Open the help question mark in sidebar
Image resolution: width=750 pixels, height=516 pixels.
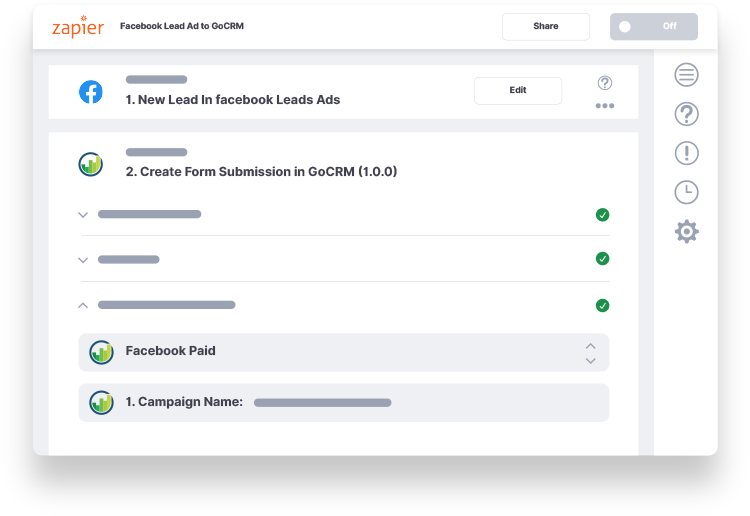click(x=686, y=114)
